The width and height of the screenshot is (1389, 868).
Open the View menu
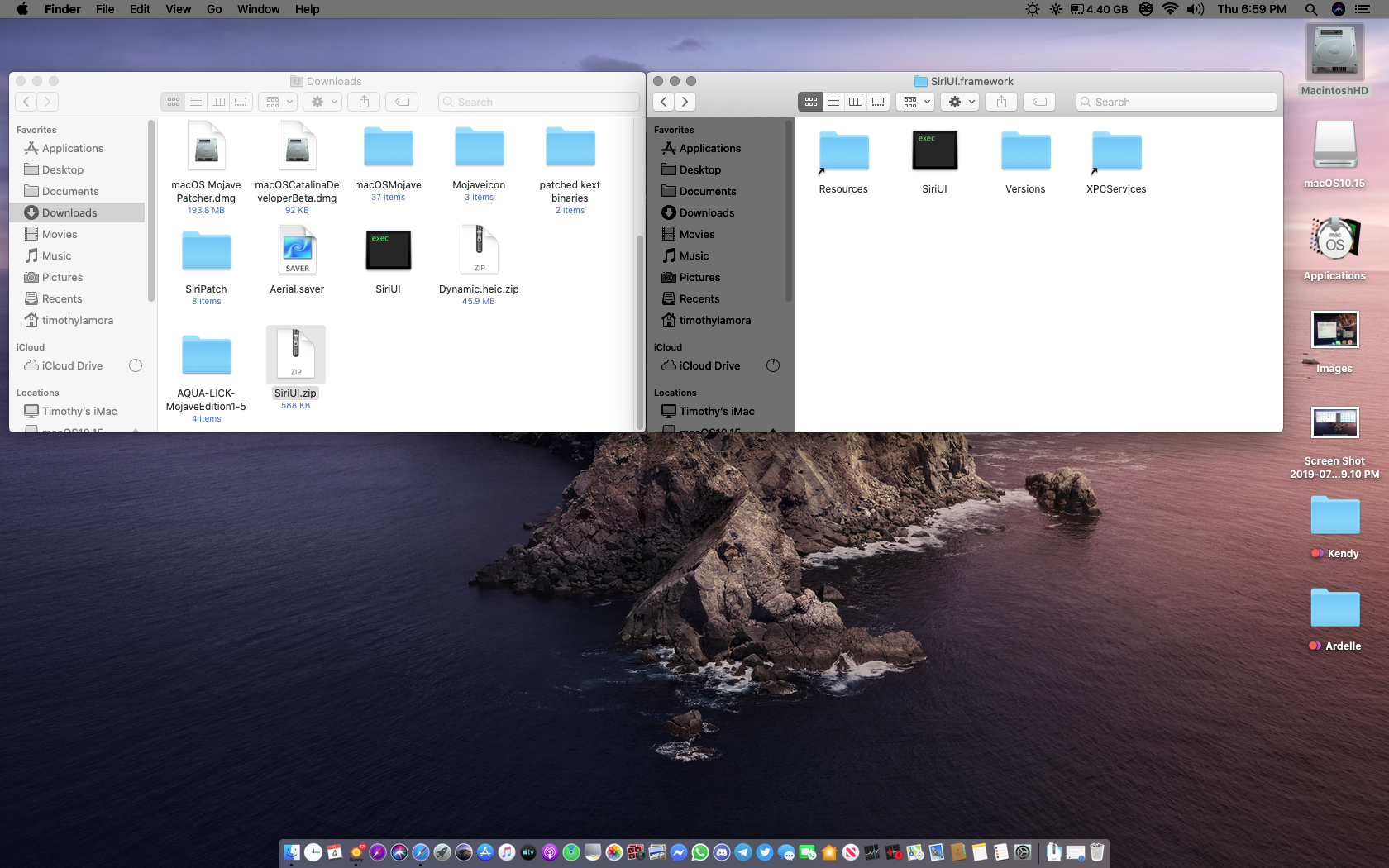[178, 9]
